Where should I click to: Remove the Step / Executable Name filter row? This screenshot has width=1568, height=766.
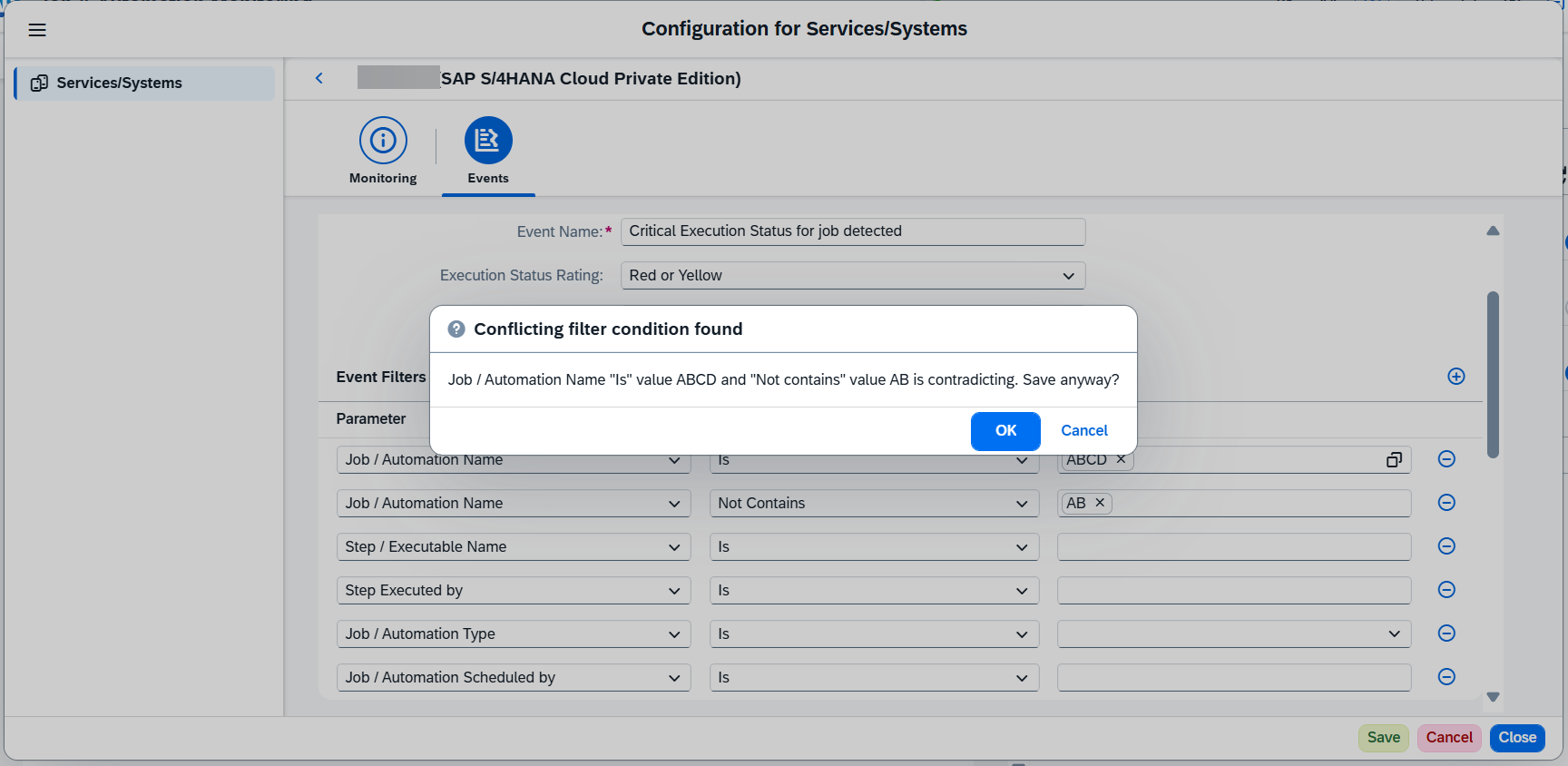[1446, 546]
